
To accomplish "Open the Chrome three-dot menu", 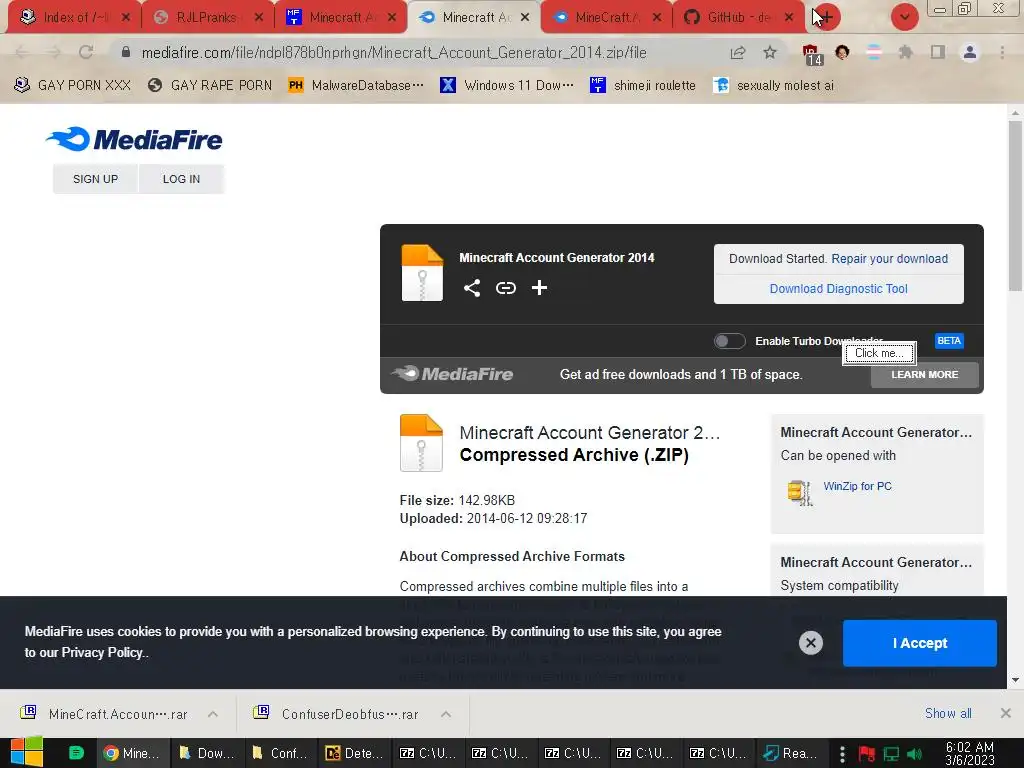I will (1002, 52).
